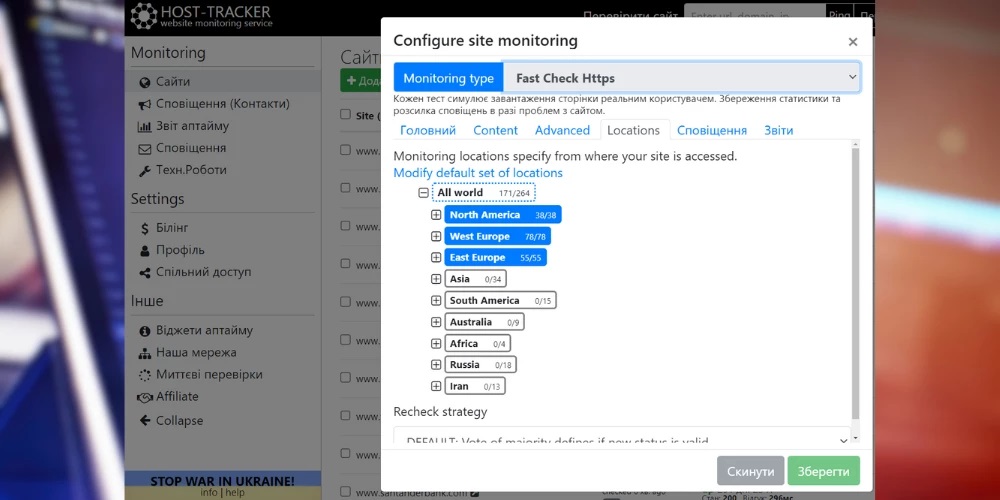Click the wrench icon for Техн.Роботи
The height and width of the screenshot is (500, 1000).
point(145,170)
